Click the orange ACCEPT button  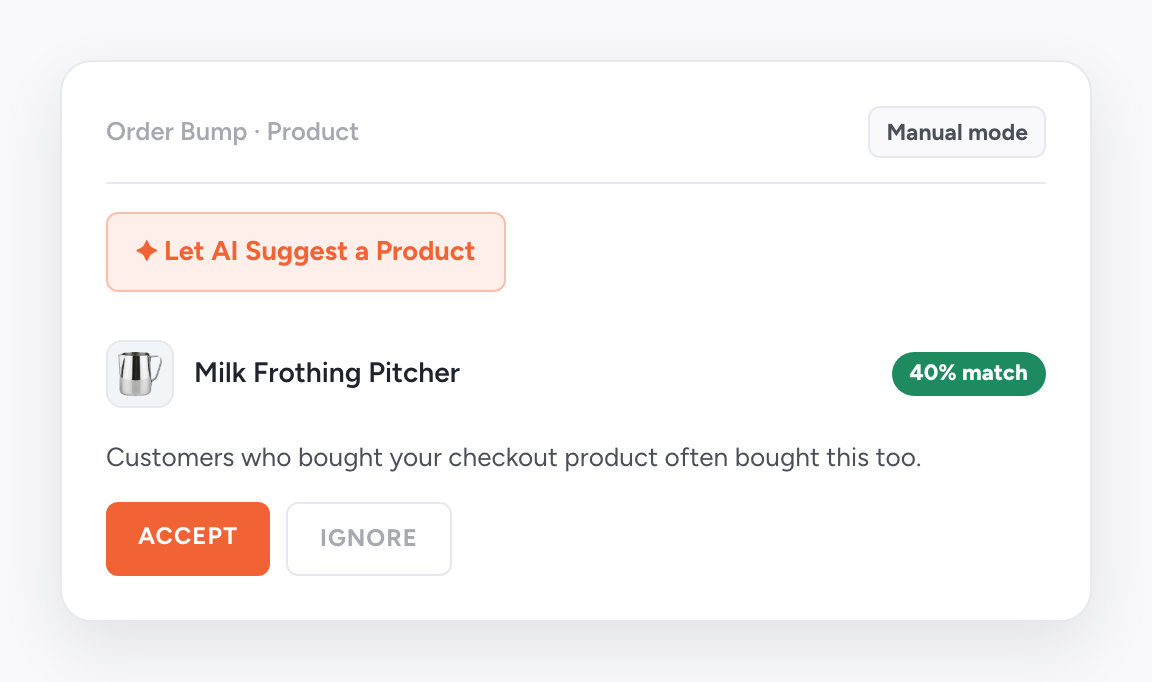coord(187,538)
